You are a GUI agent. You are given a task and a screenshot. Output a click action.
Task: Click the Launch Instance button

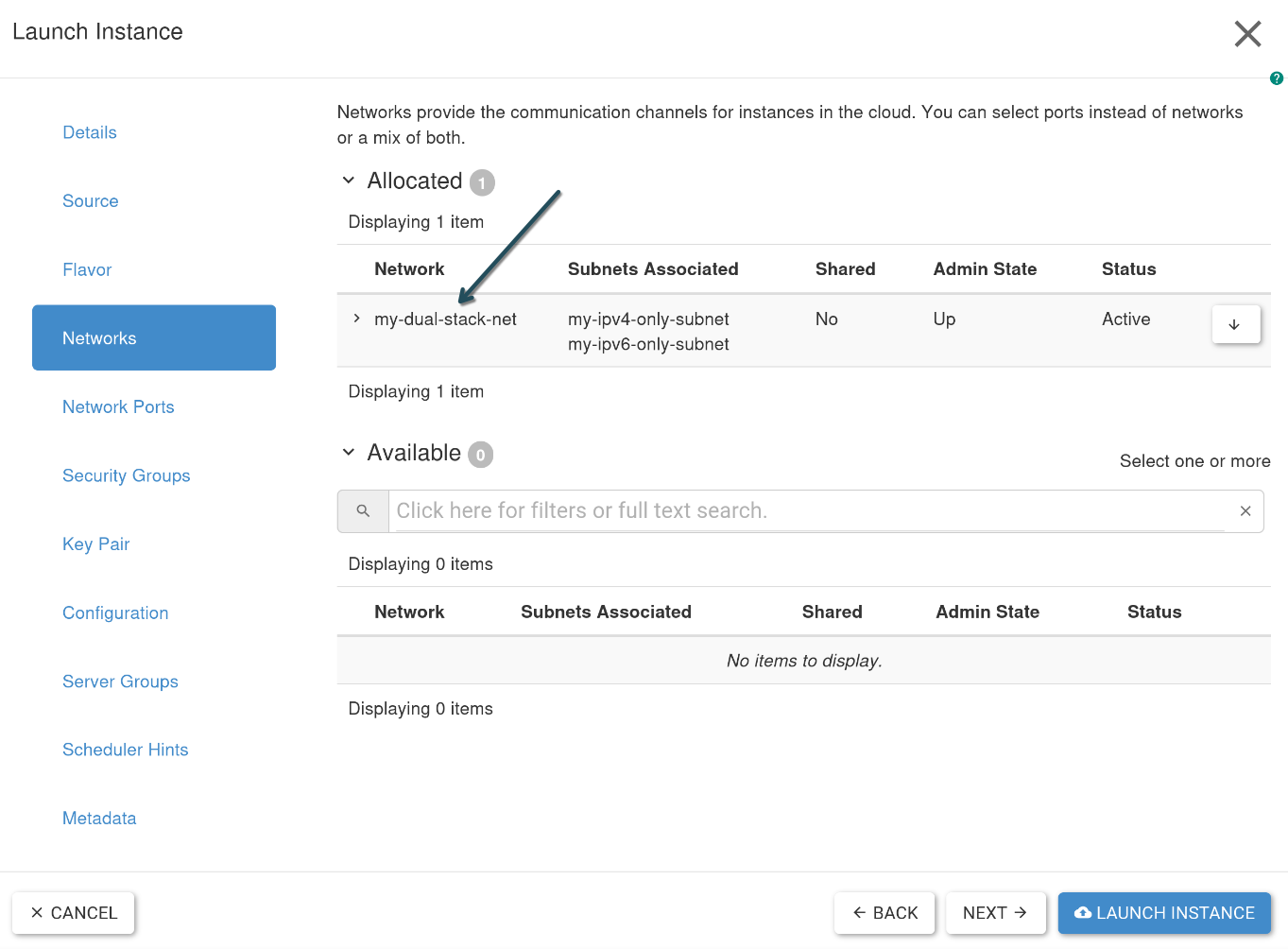point(1164,913)
